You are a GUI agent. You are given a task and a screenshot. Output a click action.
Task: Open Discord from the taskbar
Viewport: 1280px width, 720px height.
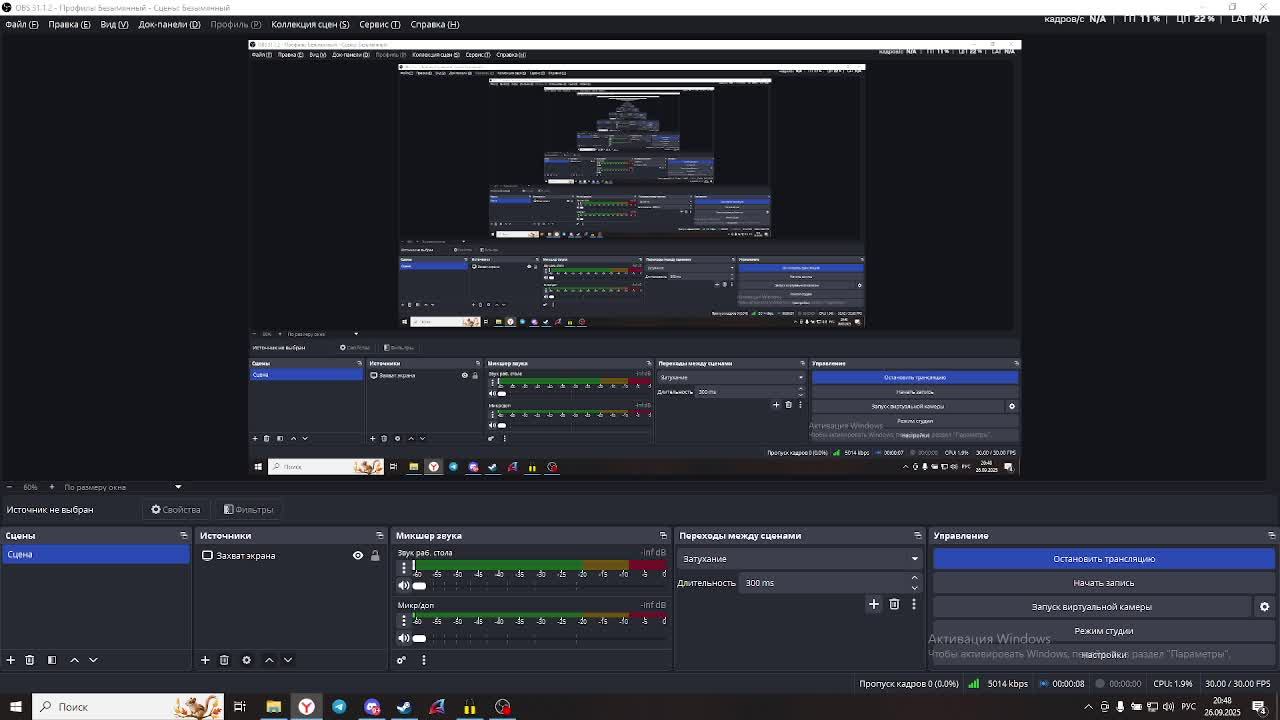pos(372,707)
